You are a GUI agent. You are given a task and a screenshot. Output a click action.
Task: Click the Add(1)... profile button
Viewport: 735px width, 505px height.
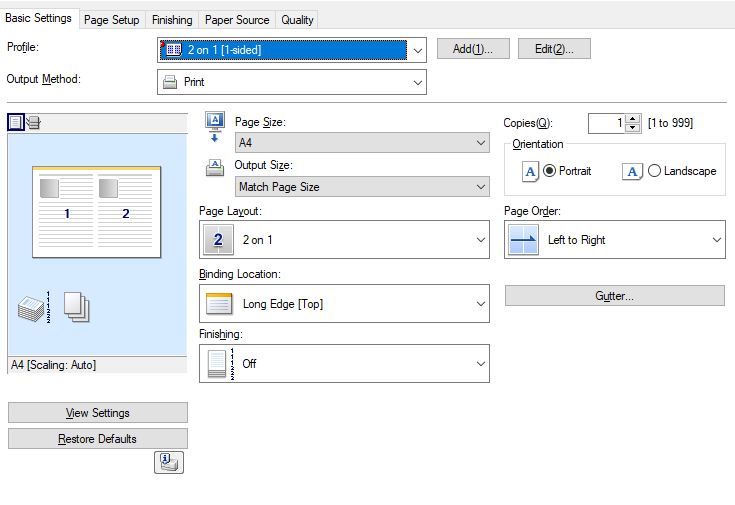[x=473, y=49]
